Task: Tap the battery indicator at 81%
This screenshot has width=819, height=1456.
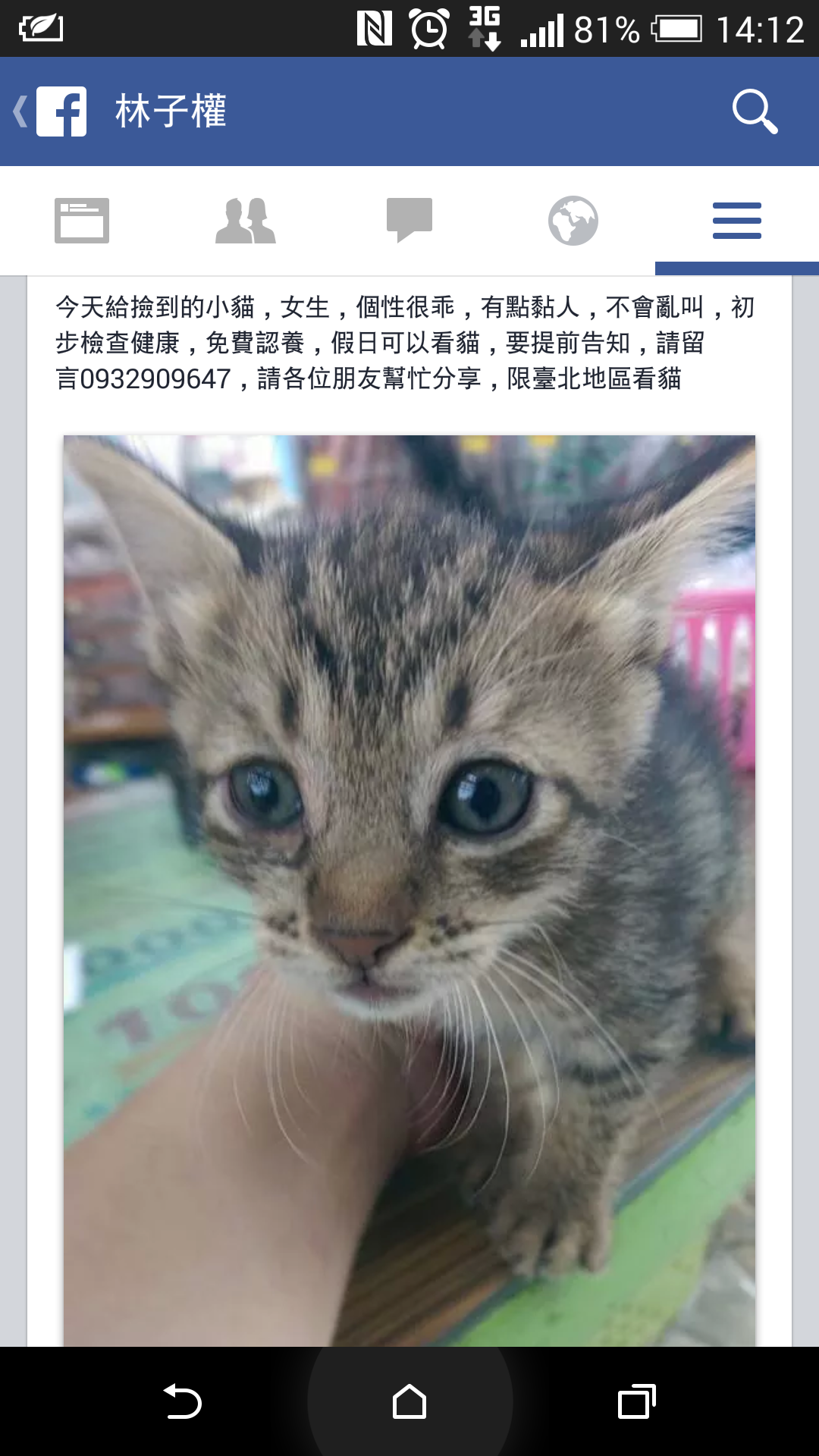Action: click(677, 30)
